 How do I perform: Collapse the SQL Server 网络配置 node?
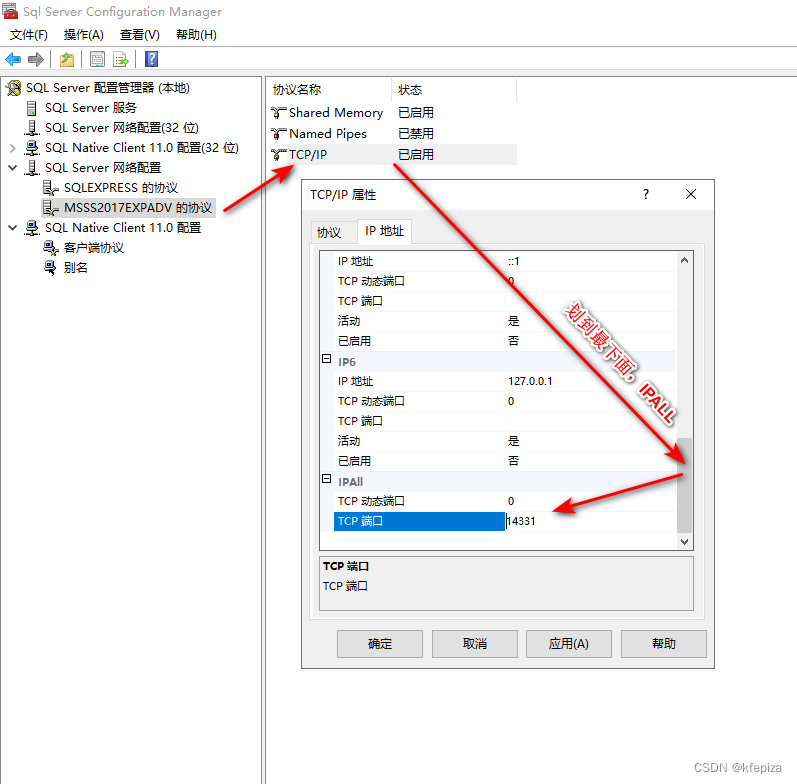point(13,168)
